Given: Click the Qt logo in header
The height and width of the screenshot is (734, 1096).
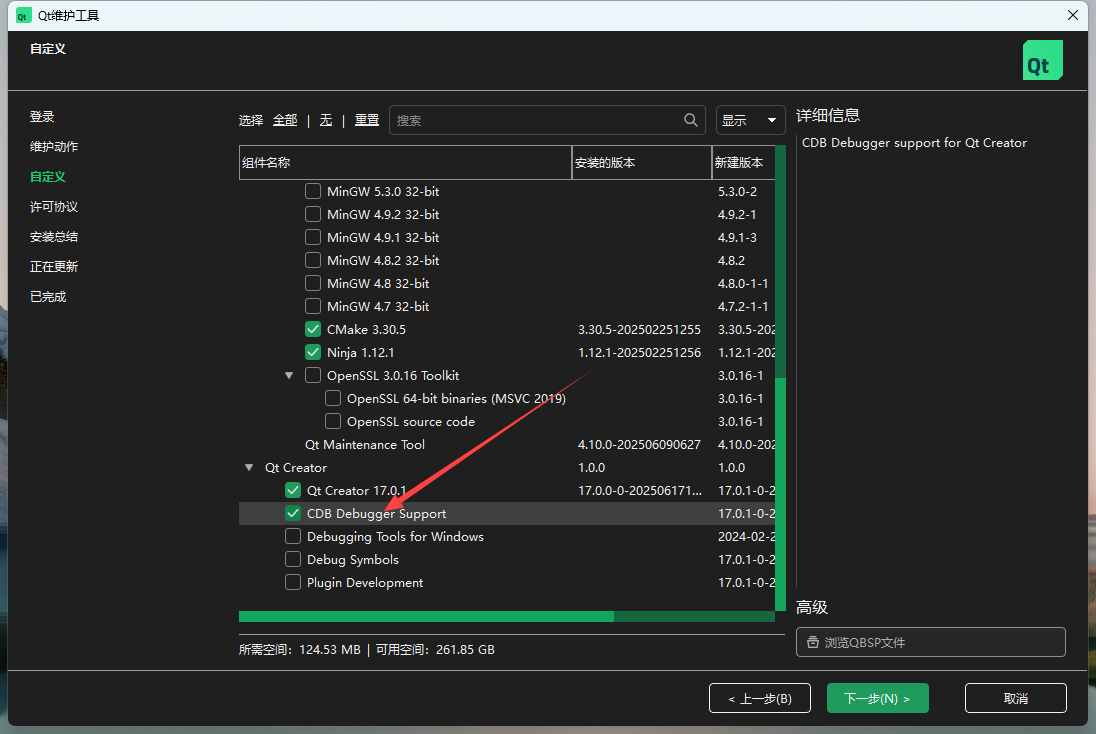Looking at the screenshot, I should coord(1042,60).
